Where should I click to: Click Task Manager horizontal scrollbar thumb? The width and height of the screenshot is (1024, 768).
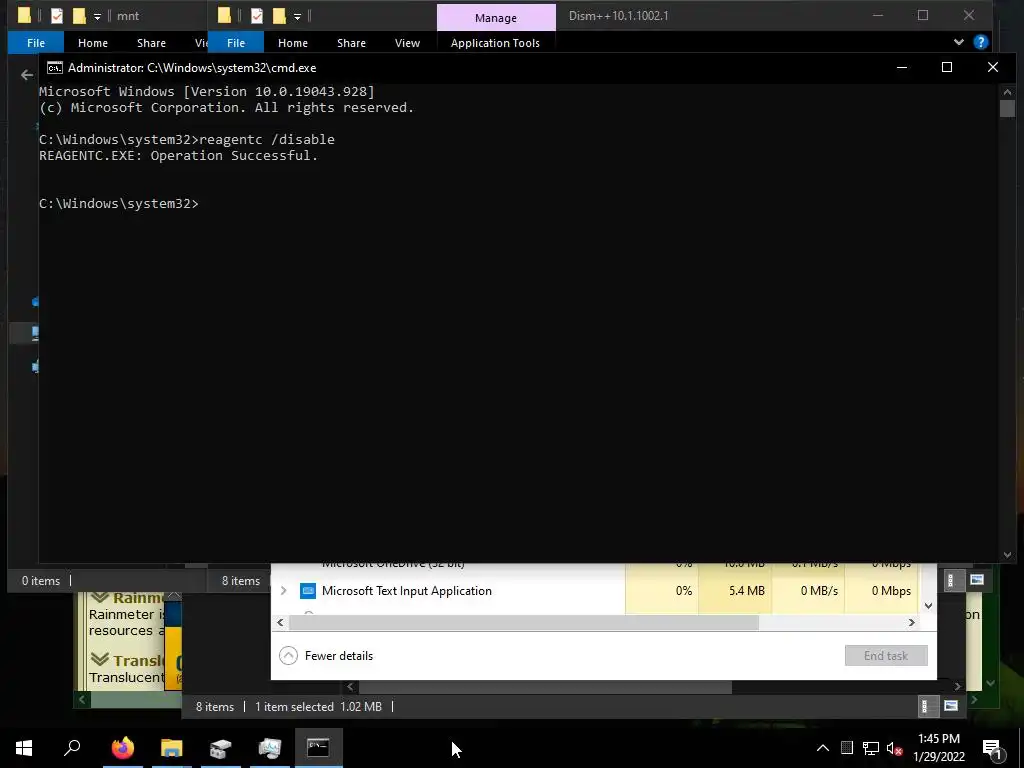[x=524, y=622]
